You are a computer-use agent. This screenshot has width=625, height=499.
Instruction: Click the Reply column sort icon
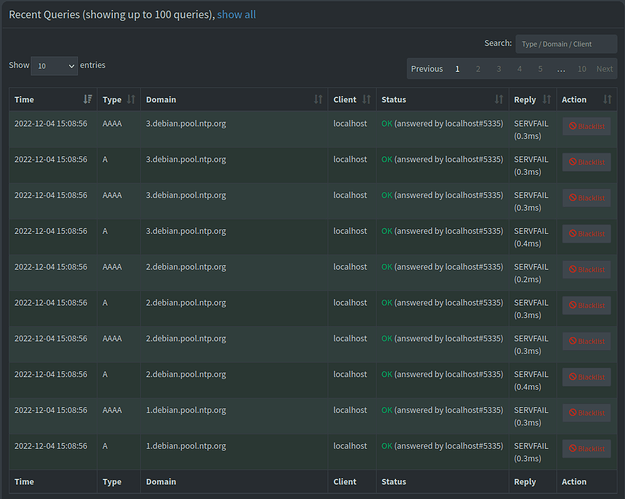(546, 100)
